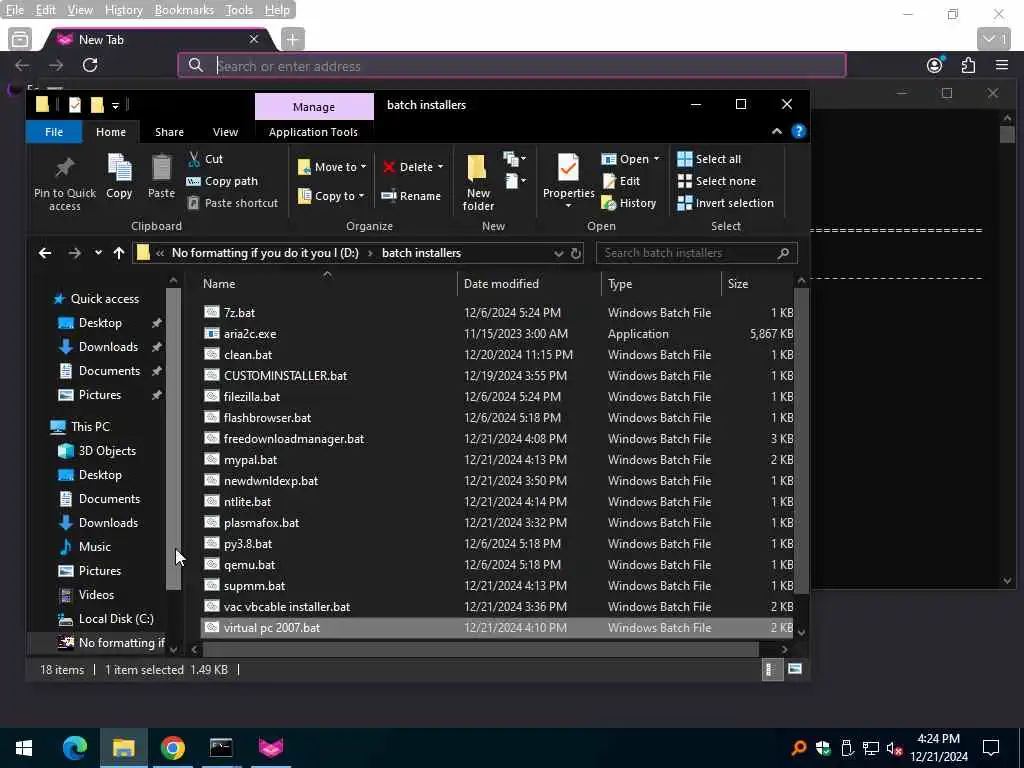Click Paste shortcut in ribbon
This screenshot has height=768, width=1024.
(233, 203)
